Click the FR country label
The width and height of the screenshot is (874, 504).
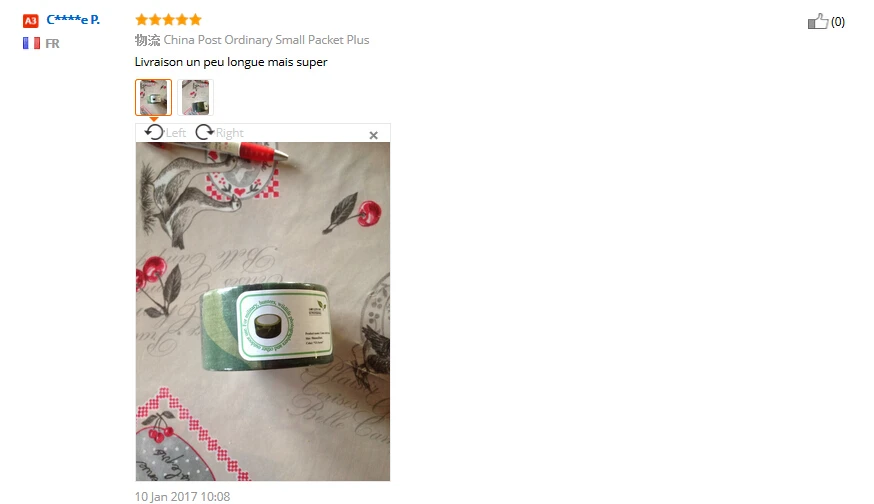point(52,43)
